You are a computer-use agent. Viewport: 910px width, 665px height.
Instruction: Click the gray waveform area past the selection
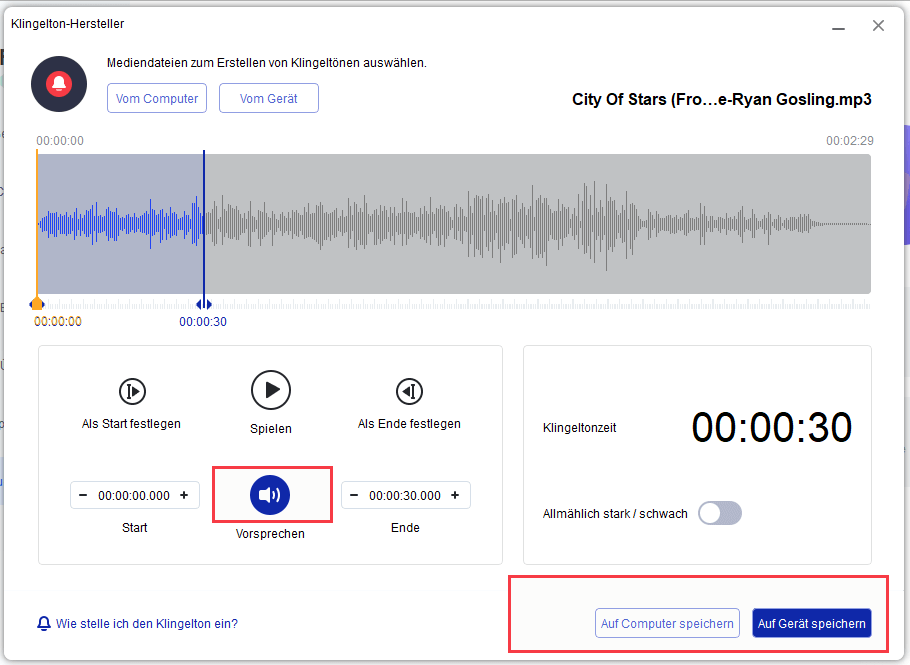coord(540,224)
